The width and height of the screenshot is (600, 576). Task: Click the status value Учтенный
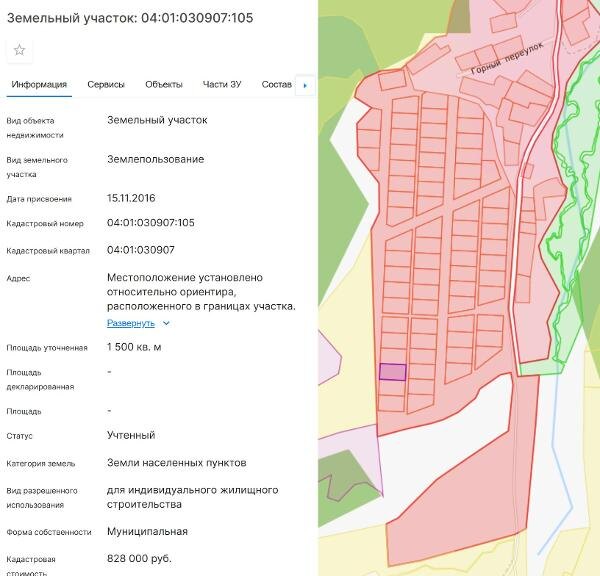click(131, 435)
